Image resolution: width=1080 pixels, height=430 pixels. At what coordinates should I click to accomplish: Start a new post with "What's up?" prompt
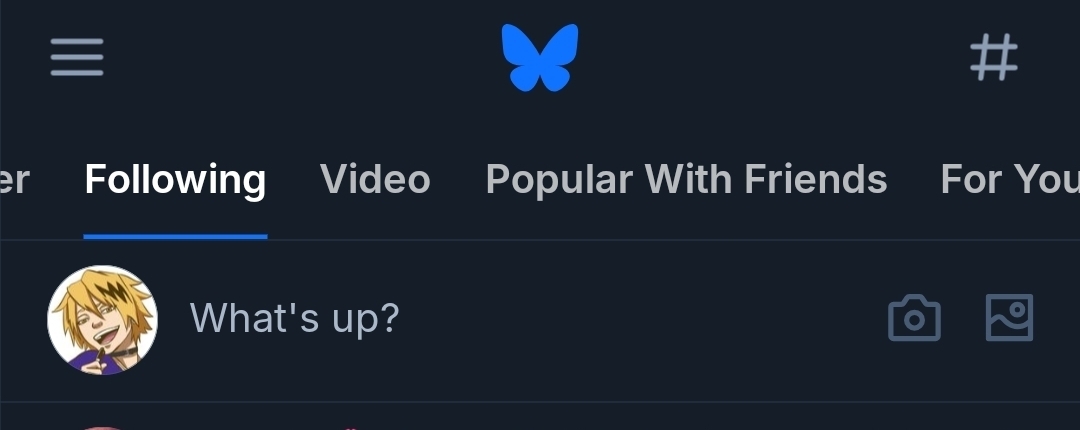(295, 318)
